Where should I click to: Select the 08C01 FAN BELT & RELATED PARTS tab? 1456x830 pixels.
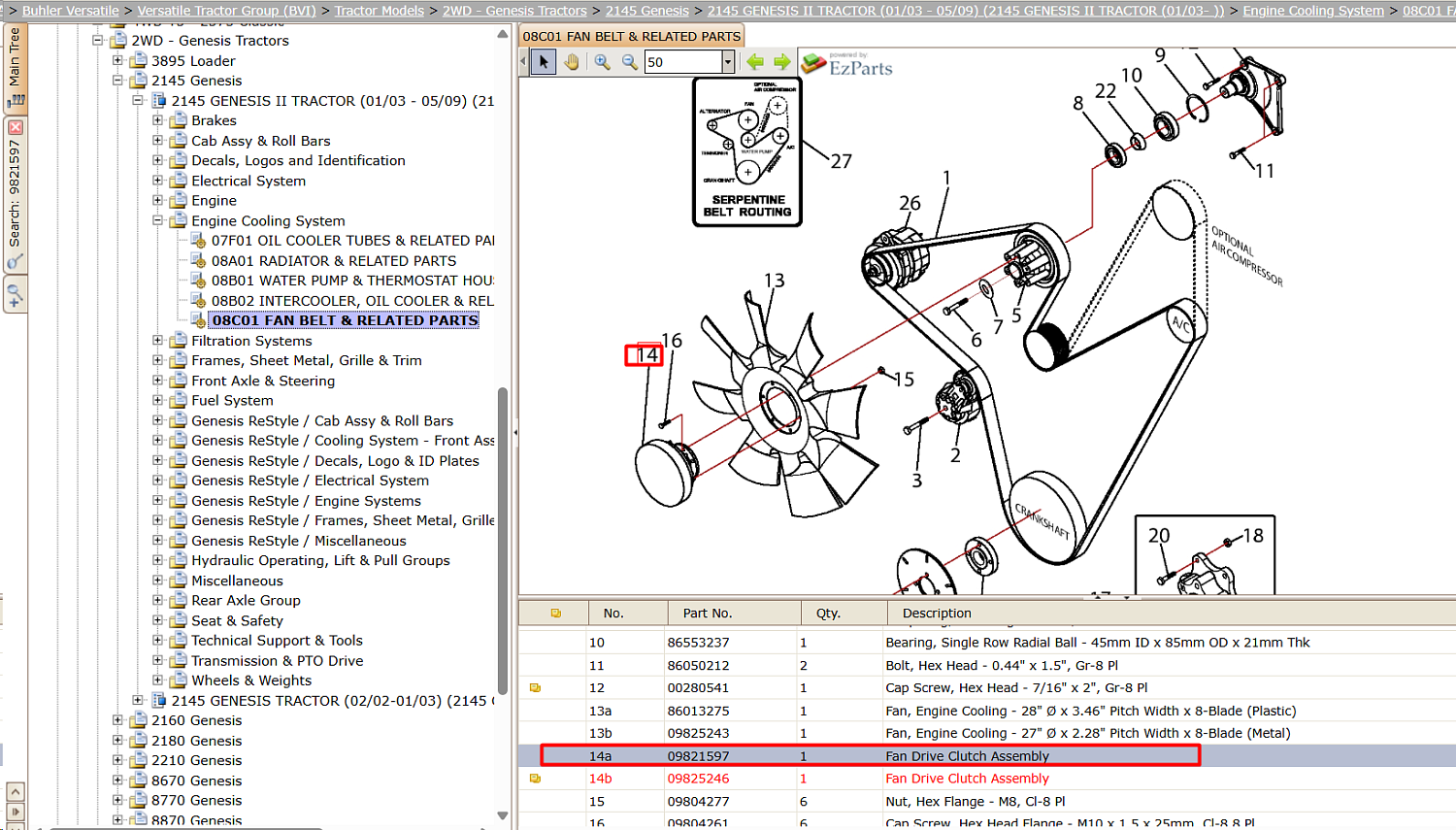[x=632, y=36]
